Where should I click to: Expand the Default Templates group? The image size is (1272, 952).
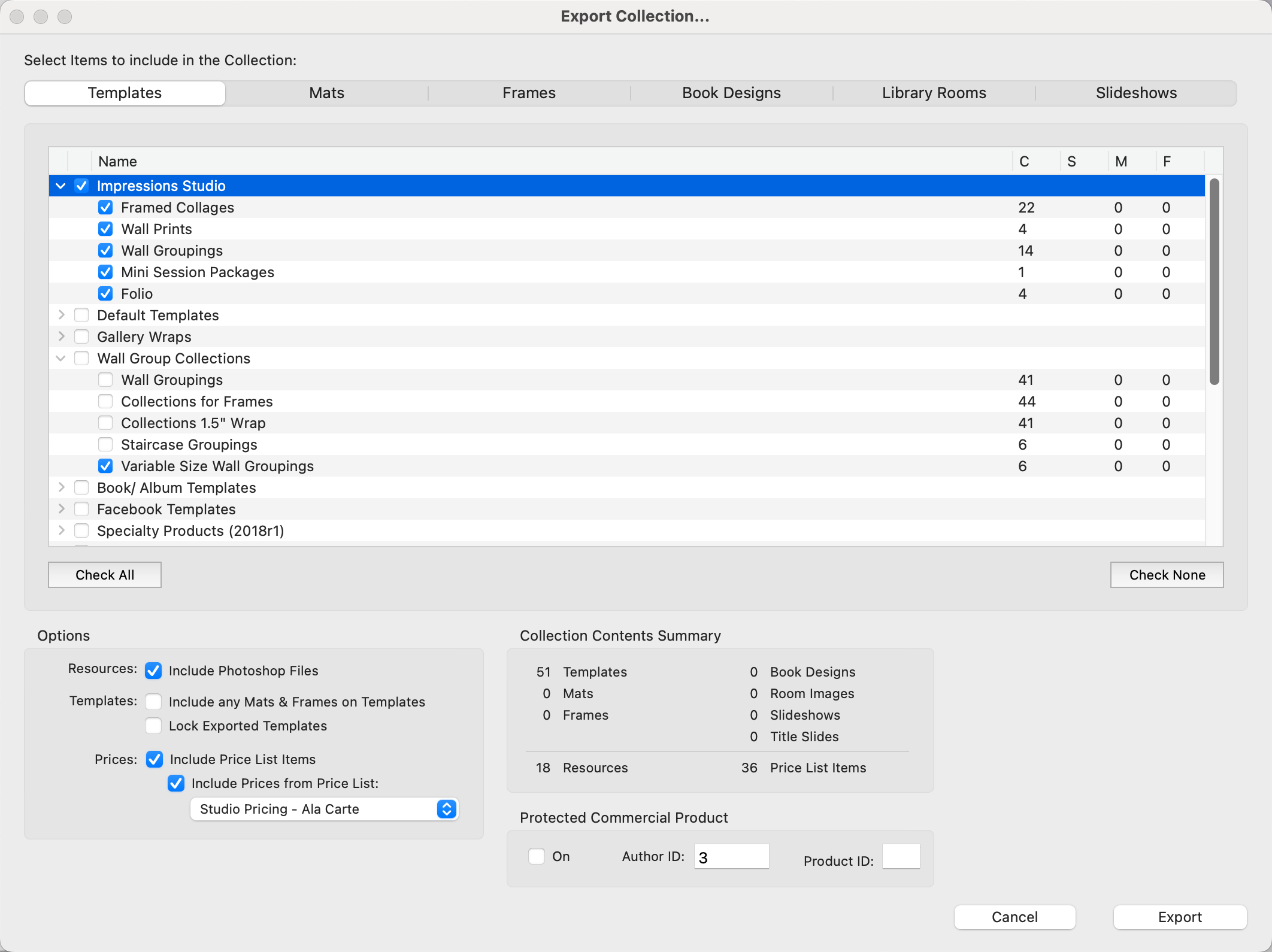(x=60, y=316)
